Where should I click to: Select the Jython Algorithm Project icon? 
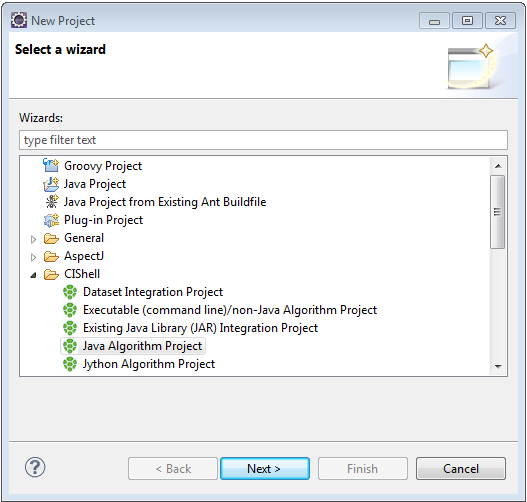point(70,364)
